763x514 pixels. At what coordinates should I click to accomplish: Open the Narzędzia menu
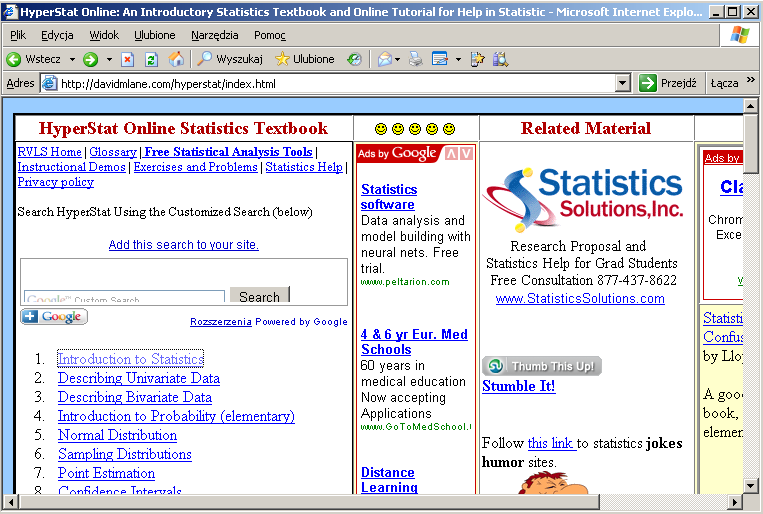215,35
